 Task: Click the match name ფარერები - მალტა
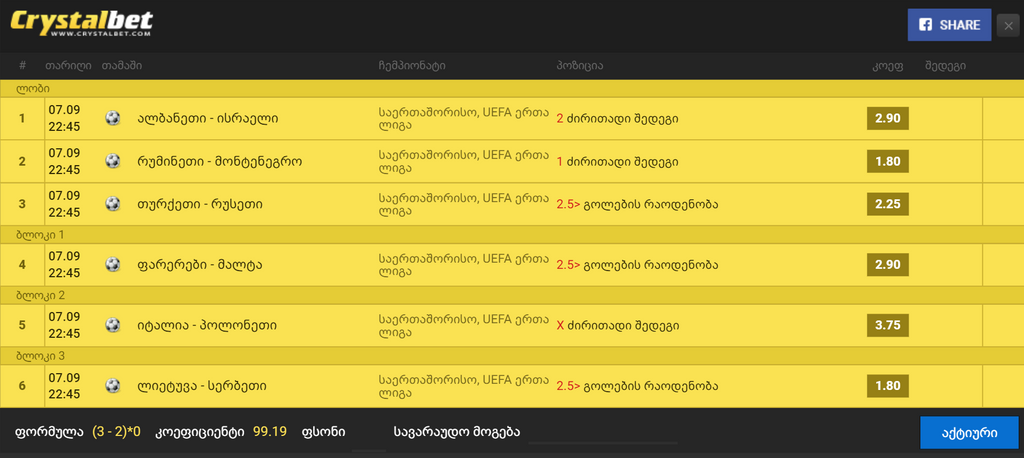point(200,265)
